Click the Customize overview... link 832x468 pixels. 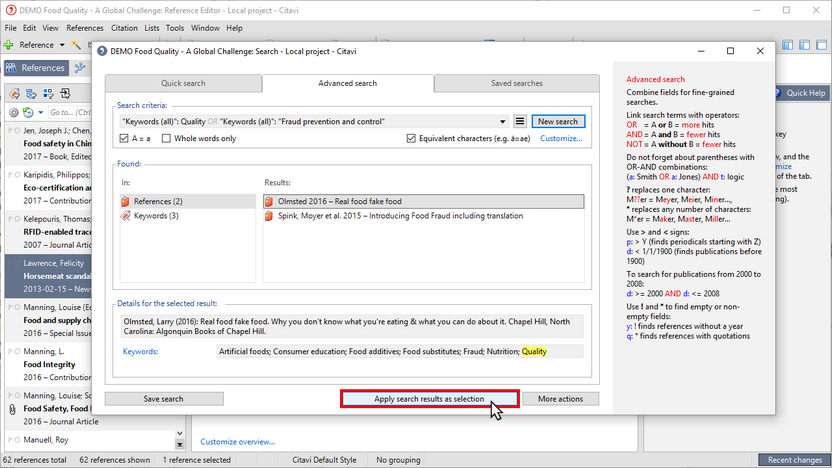point(237,441)
